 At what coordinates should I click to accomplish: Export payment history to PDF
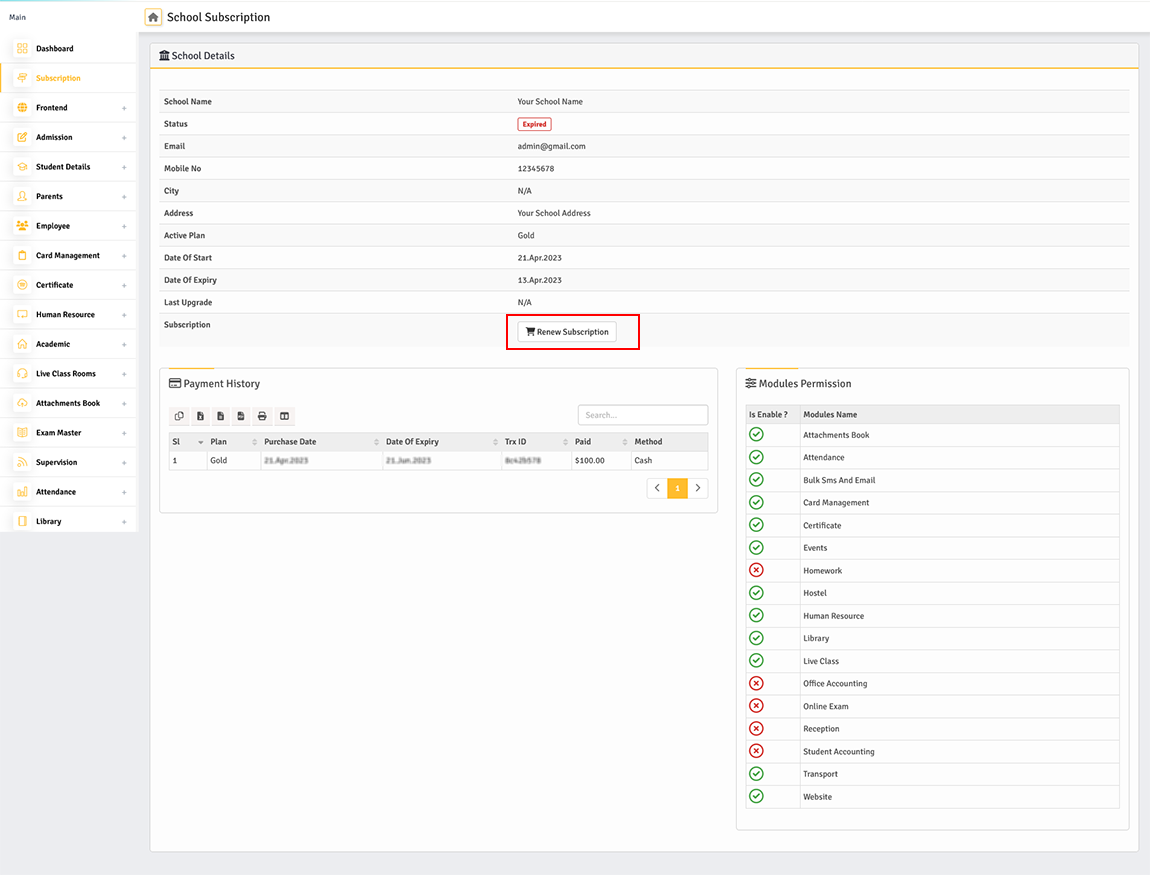(x=241, y=416)
